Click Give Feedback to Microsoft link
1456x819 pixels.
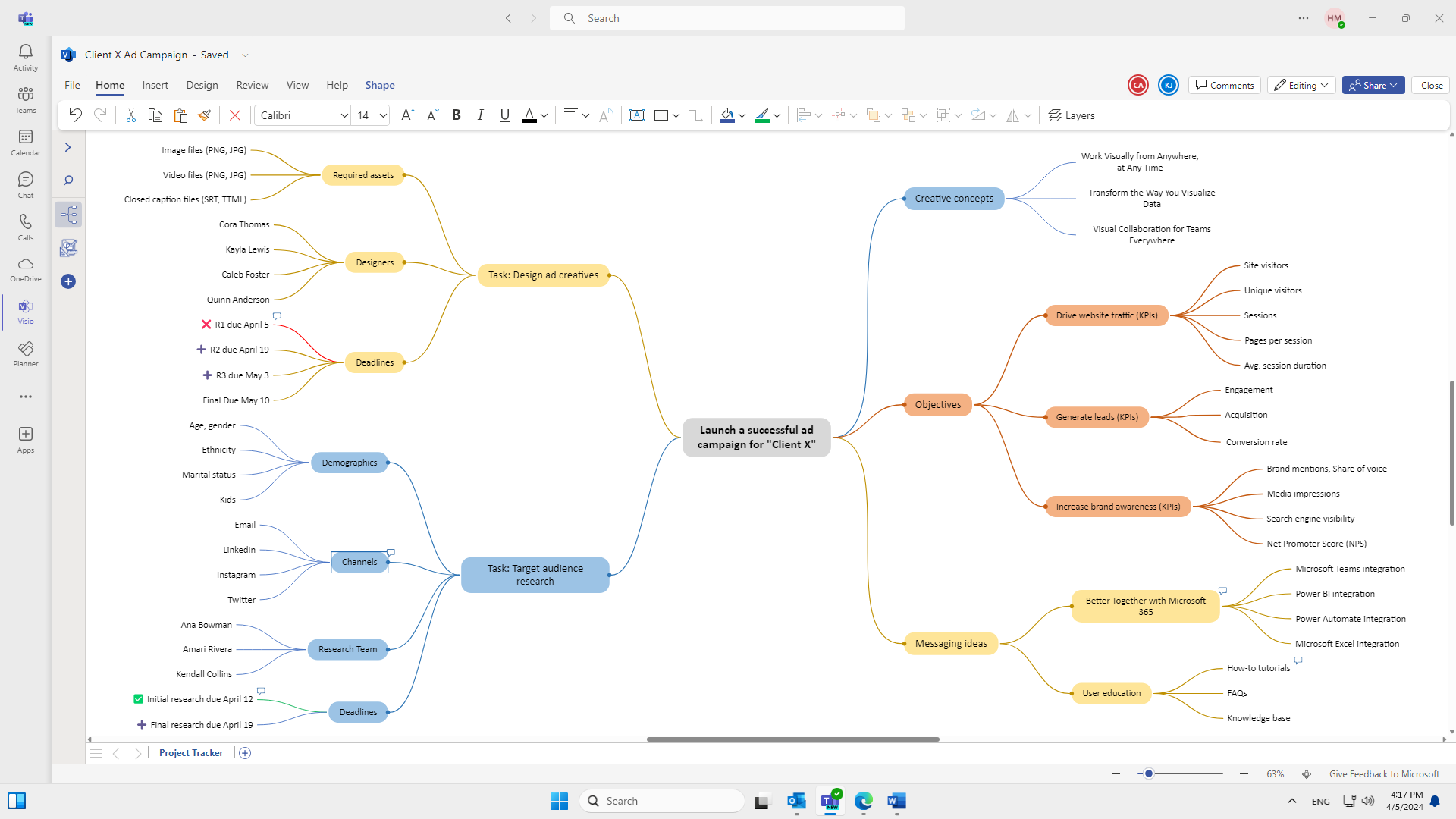pos(1384,774)
